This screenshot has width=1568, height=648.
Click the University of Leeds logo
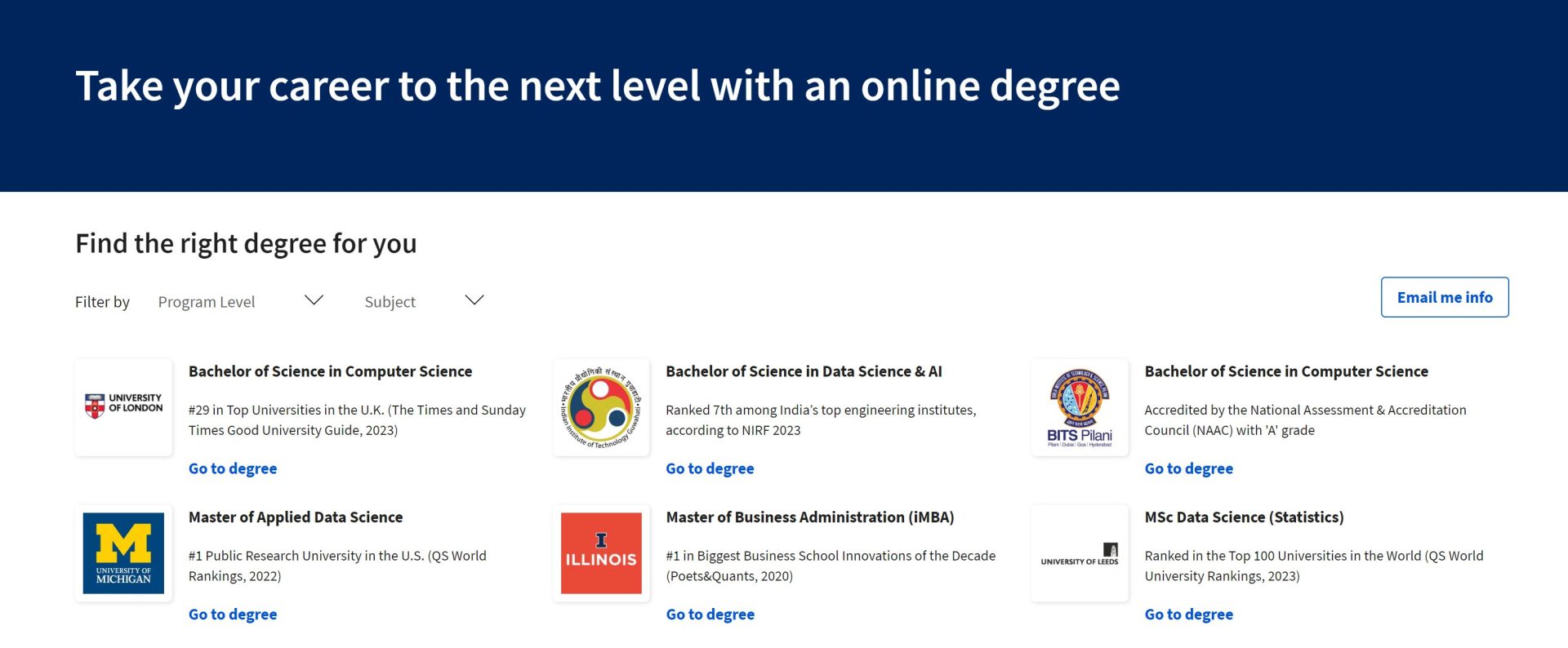coord(1079,553)
